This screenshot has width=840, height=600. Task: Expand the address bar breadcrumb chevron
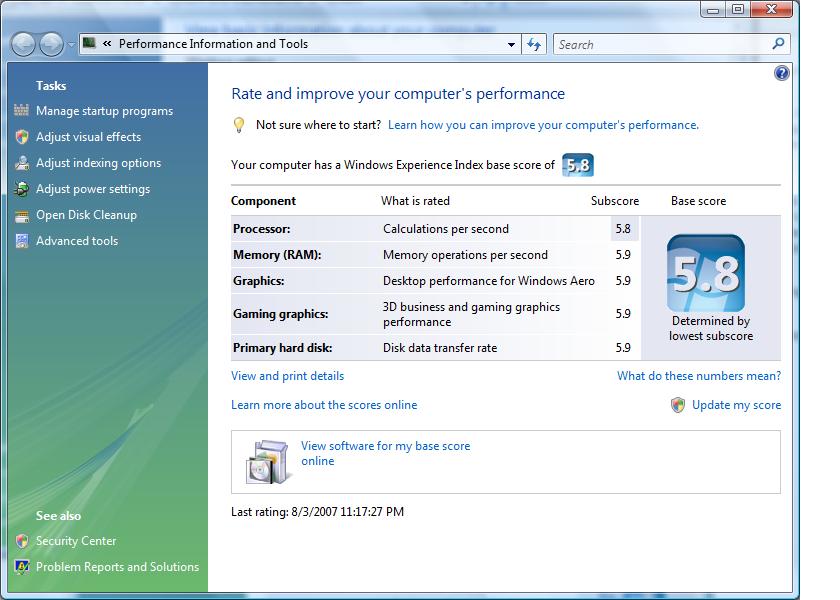107,44
